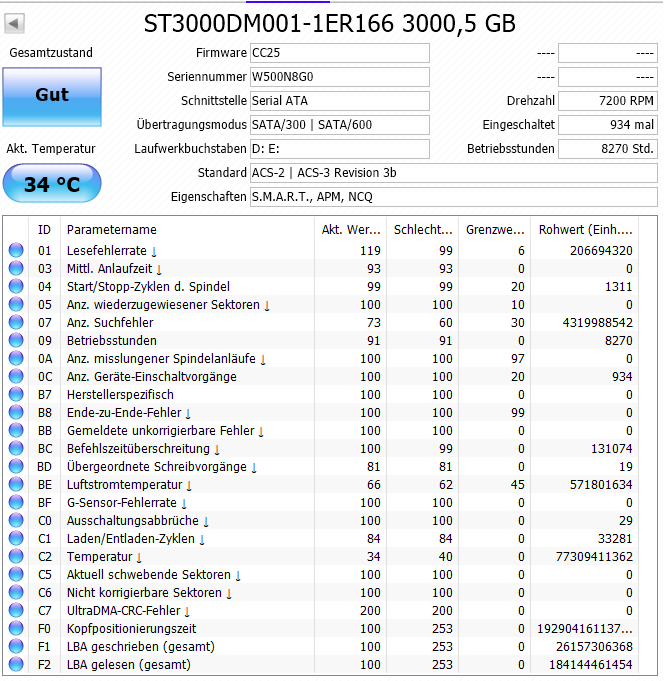
Task: Select raw value 184144461454
Action: tap(591, 665)
